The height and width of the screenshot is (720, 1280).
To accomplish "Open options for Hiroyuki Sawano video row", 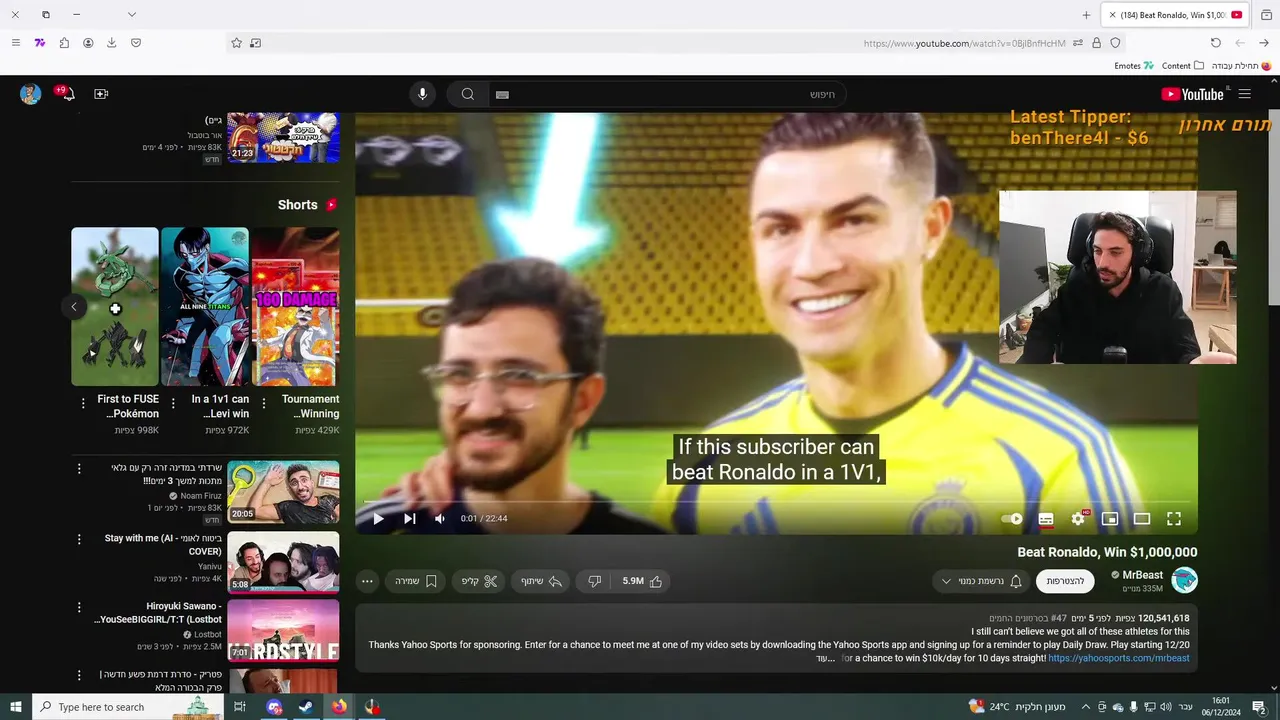I will 79,607.
